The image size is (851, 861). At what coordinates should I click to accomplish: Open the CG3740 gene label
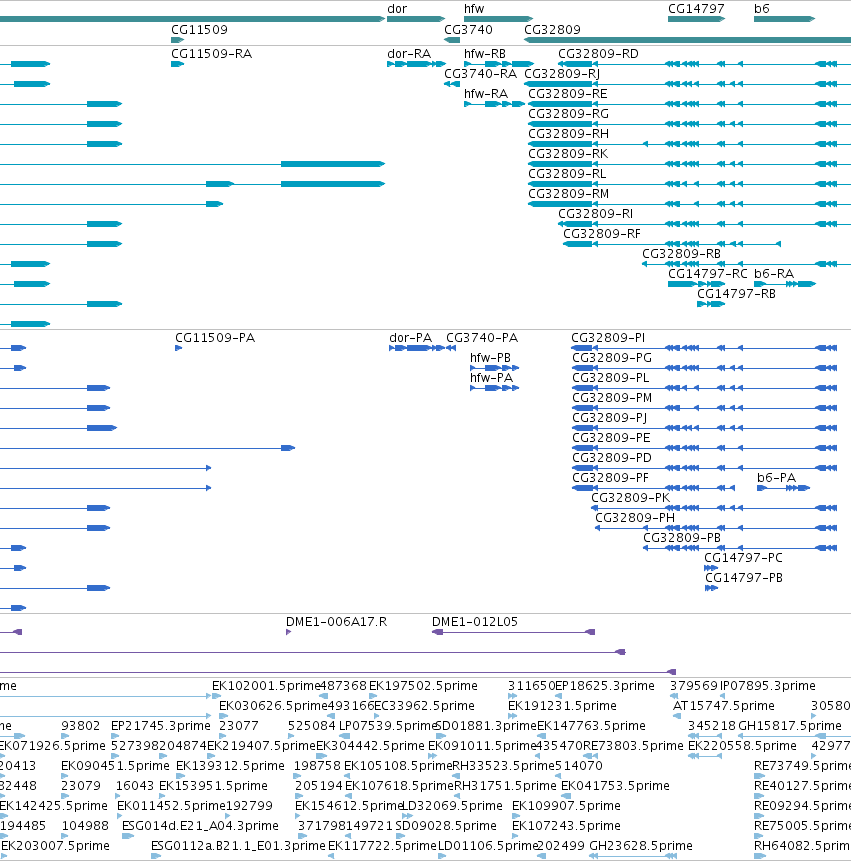[468, 30]
